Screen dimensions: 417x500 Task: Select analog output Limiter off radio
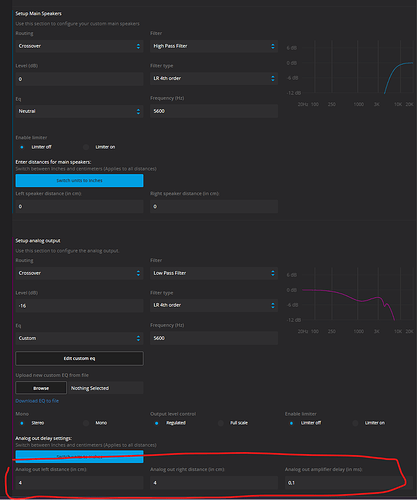click(x=291, y=423)
